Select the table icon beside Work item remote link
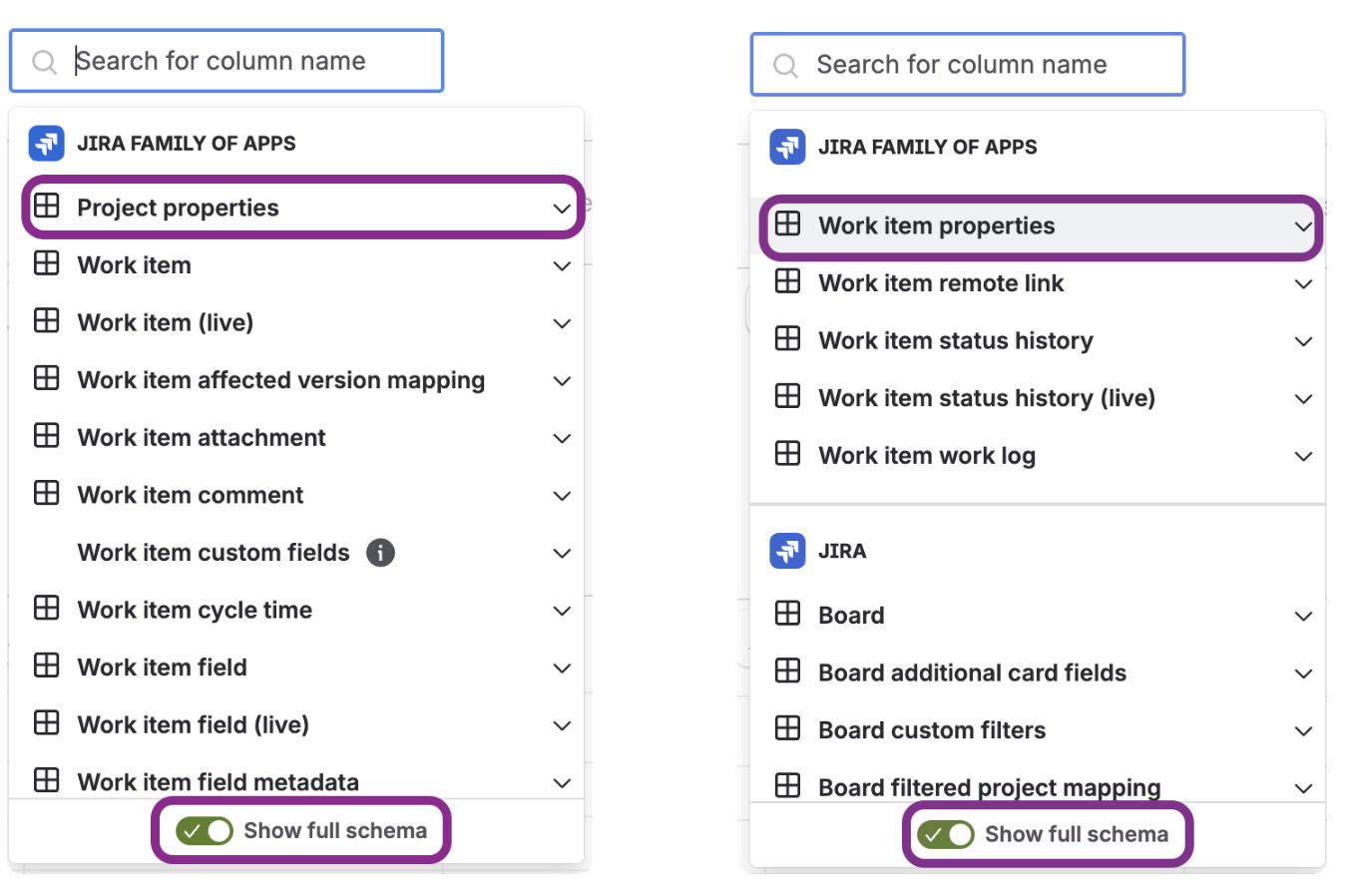The image size is (1349, 896). pyautogui.click(x=788, y=282)
